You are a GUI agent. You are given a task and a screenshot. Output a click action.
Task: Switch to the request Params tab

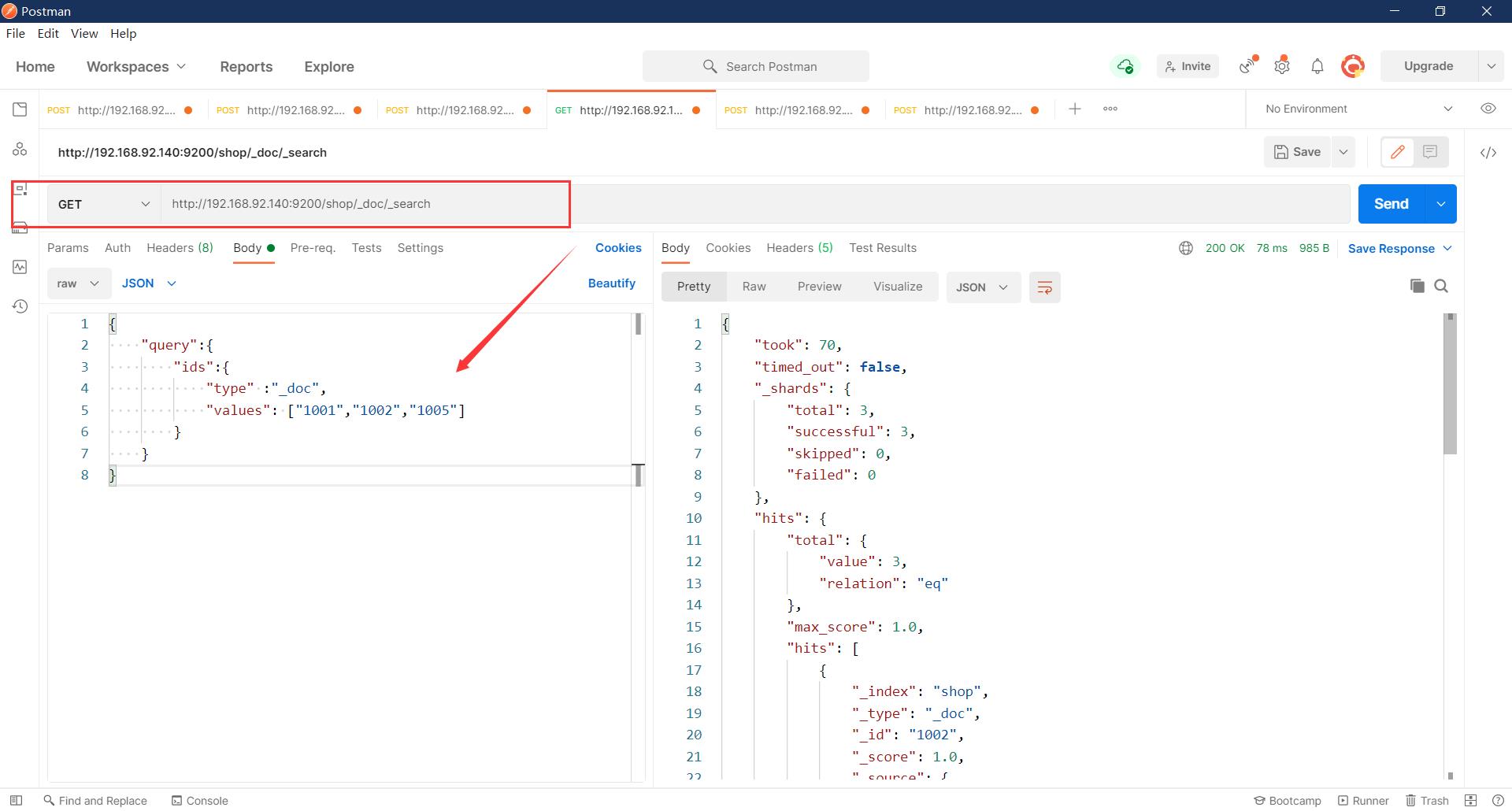(68, 248)
